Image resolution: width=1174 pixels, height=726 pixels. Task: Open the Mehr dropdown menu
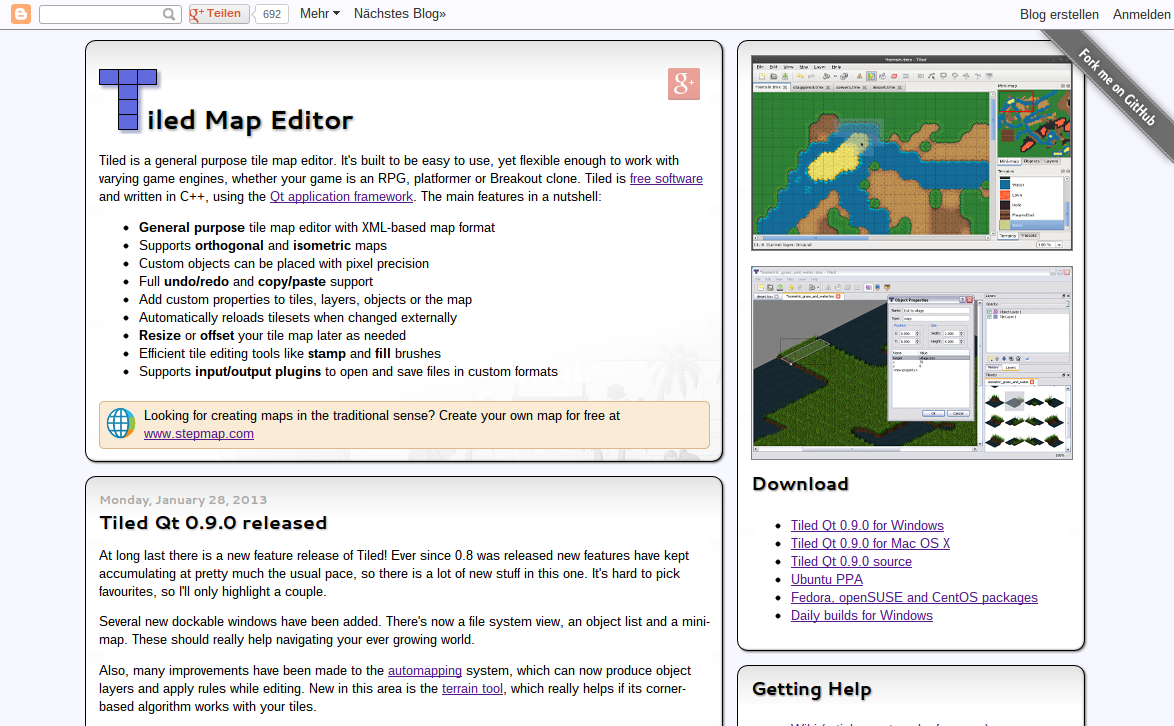320,13
